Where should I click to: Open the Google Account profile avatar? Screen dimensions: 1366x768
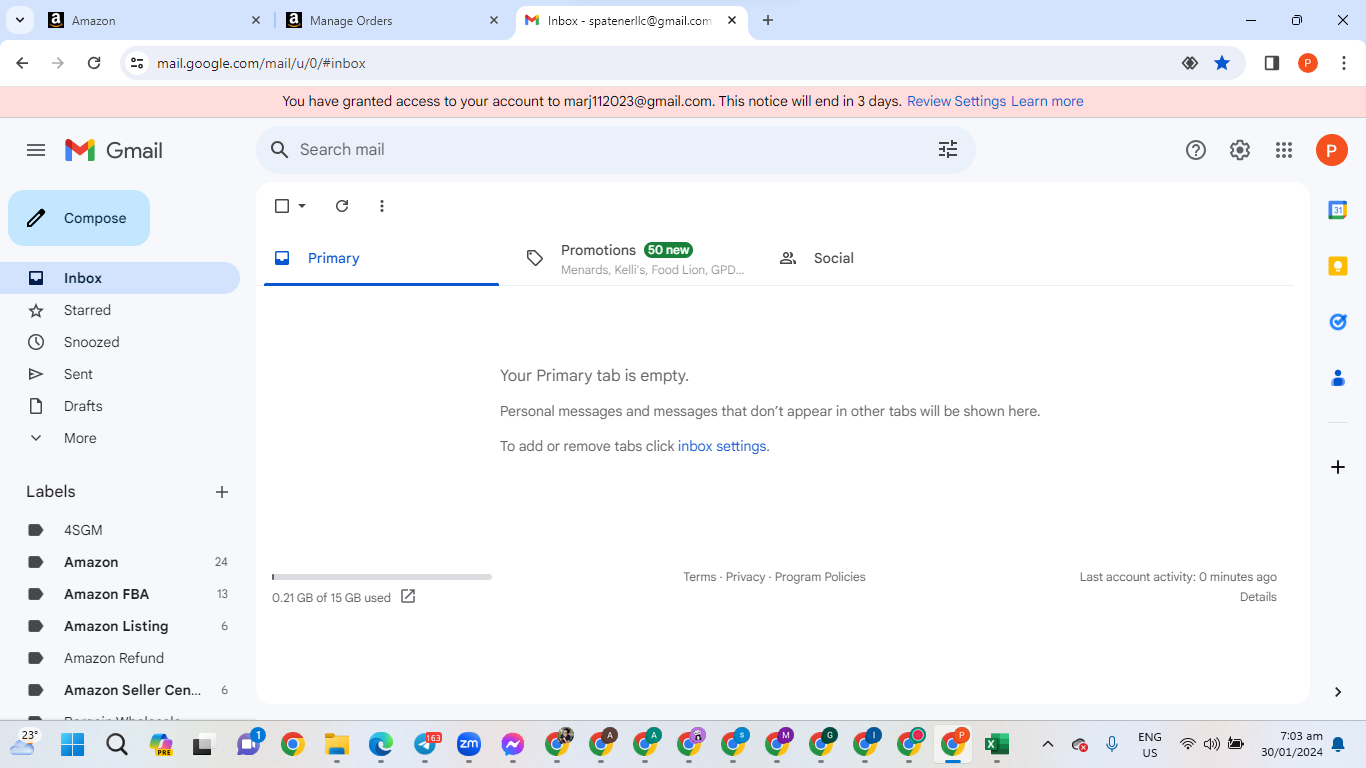click(1331, 150)
